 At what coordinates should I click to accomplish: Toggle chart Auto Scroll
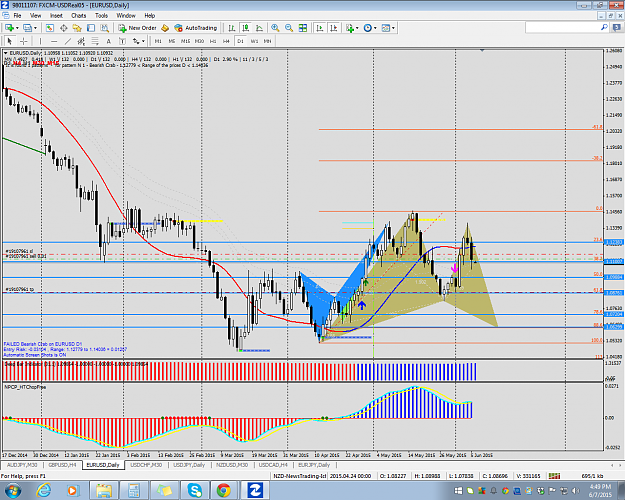(x=320, y=28)
